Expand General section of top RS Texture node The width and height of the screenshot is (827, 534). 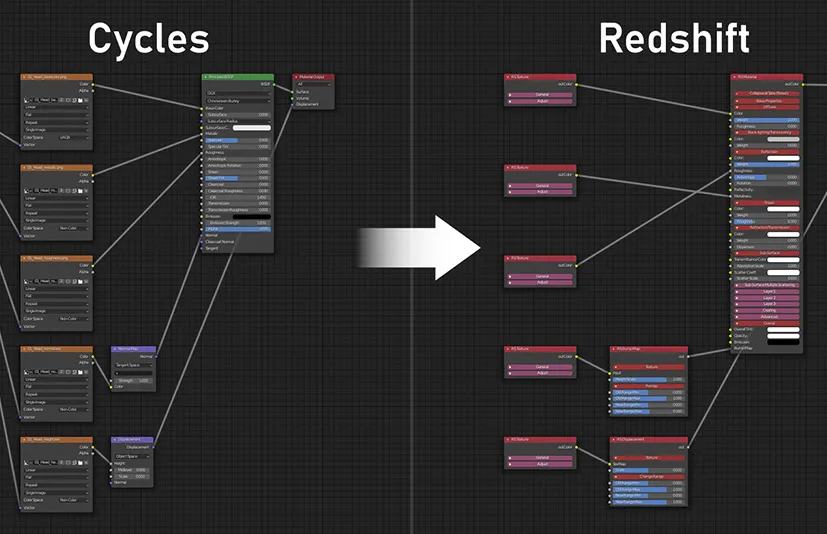(x=541, y=95)
